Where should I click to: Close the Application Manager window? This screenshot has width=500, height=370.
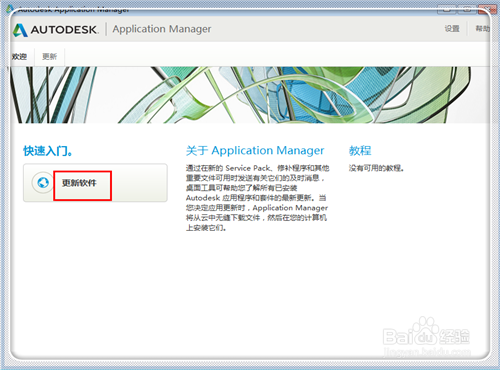point(487,9)
